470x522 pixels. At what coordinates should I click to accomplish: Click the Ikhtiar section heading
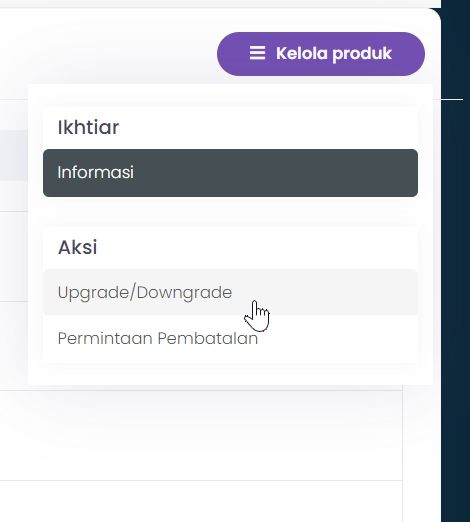coord(88,127)
